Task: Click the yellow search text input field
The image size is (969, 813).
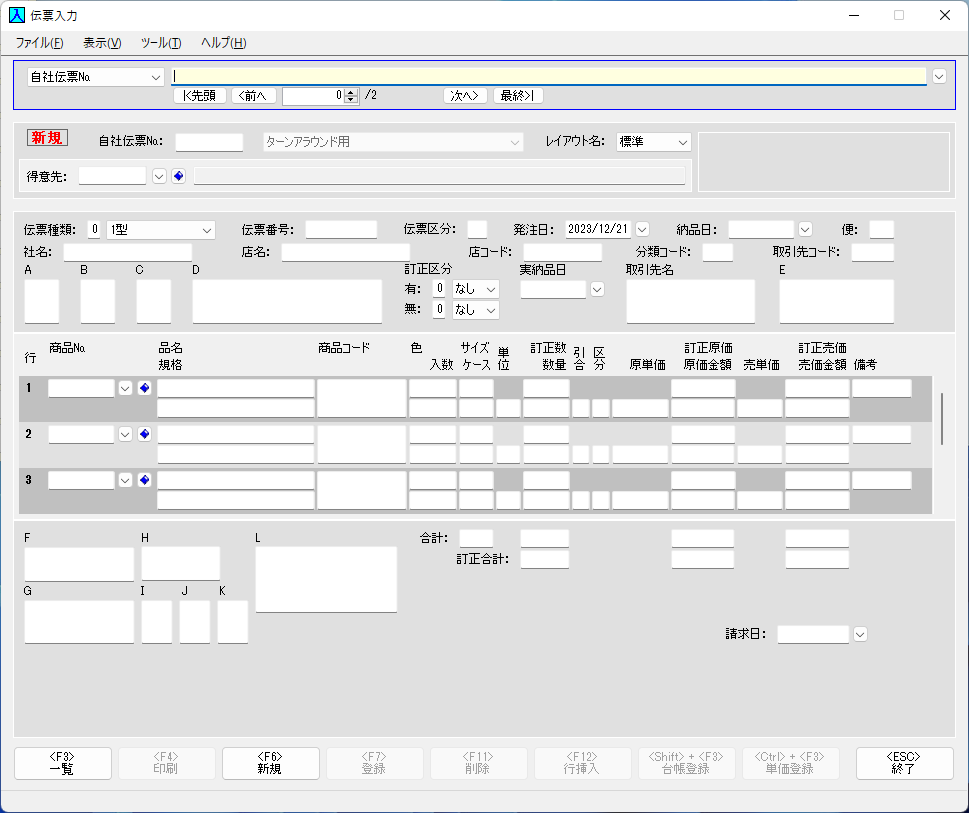Action: click(549, 76)
